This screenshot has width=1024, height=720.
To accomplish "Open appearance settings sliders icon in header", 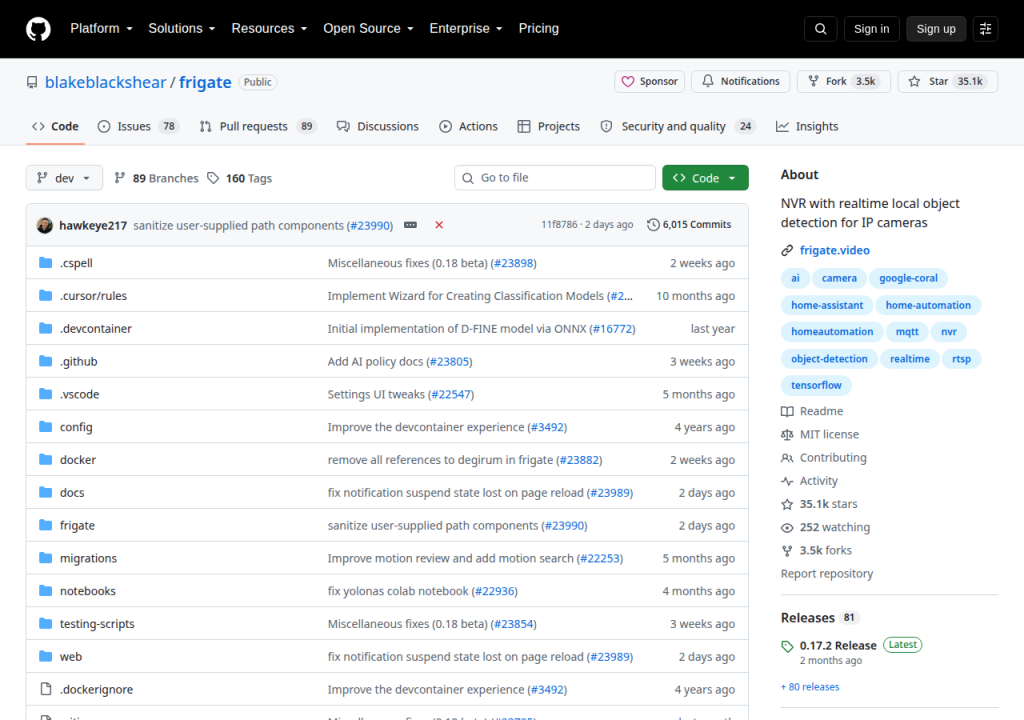I will (985, 29).
